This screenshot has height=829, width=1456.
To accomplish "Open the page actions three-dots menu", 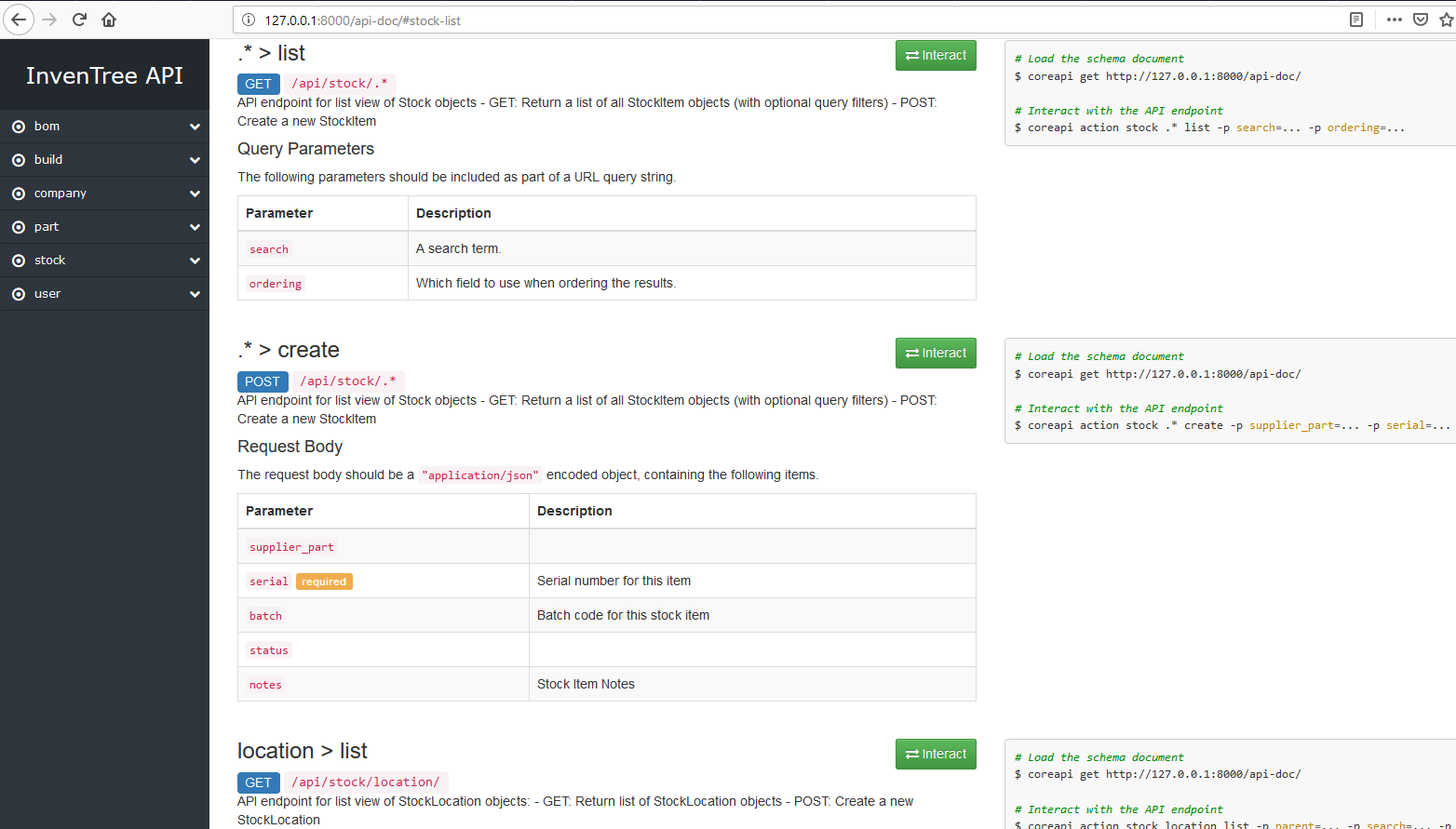I will (1394, 20).
